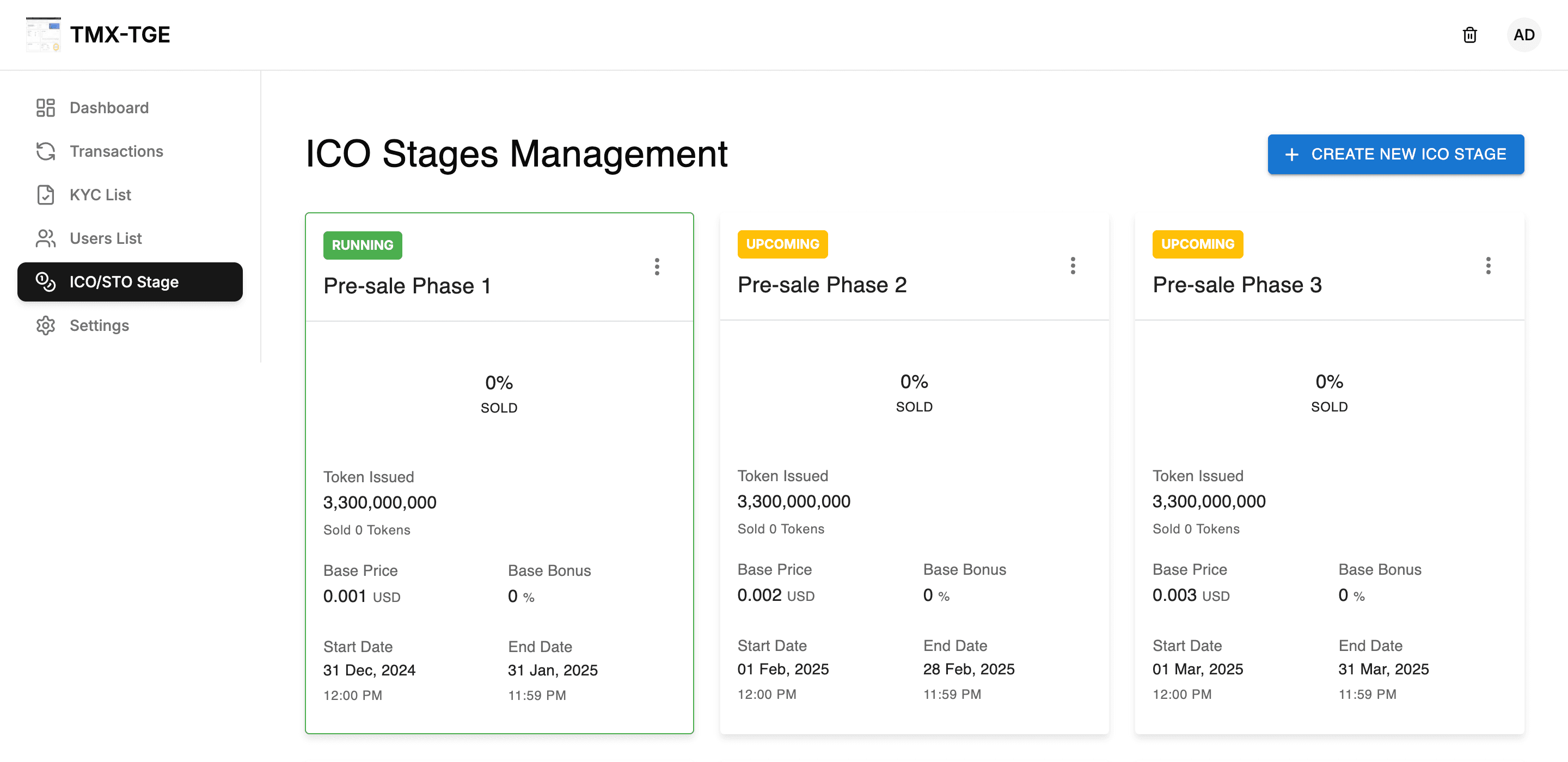Click start date 01 Feb, 2025

783,669
